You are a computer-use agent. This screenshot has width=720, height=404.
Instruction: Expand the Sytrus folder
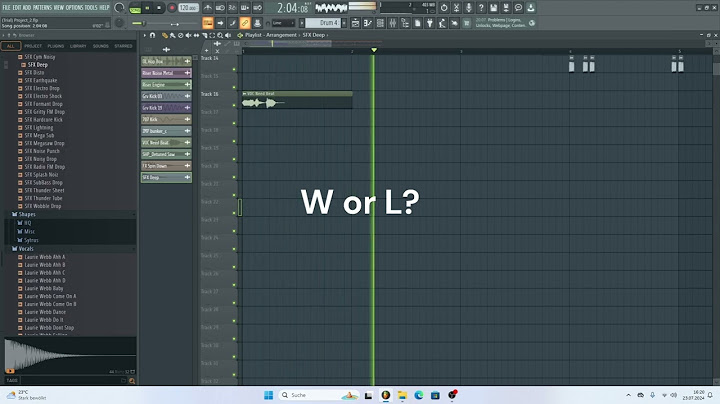coord(31,241)
